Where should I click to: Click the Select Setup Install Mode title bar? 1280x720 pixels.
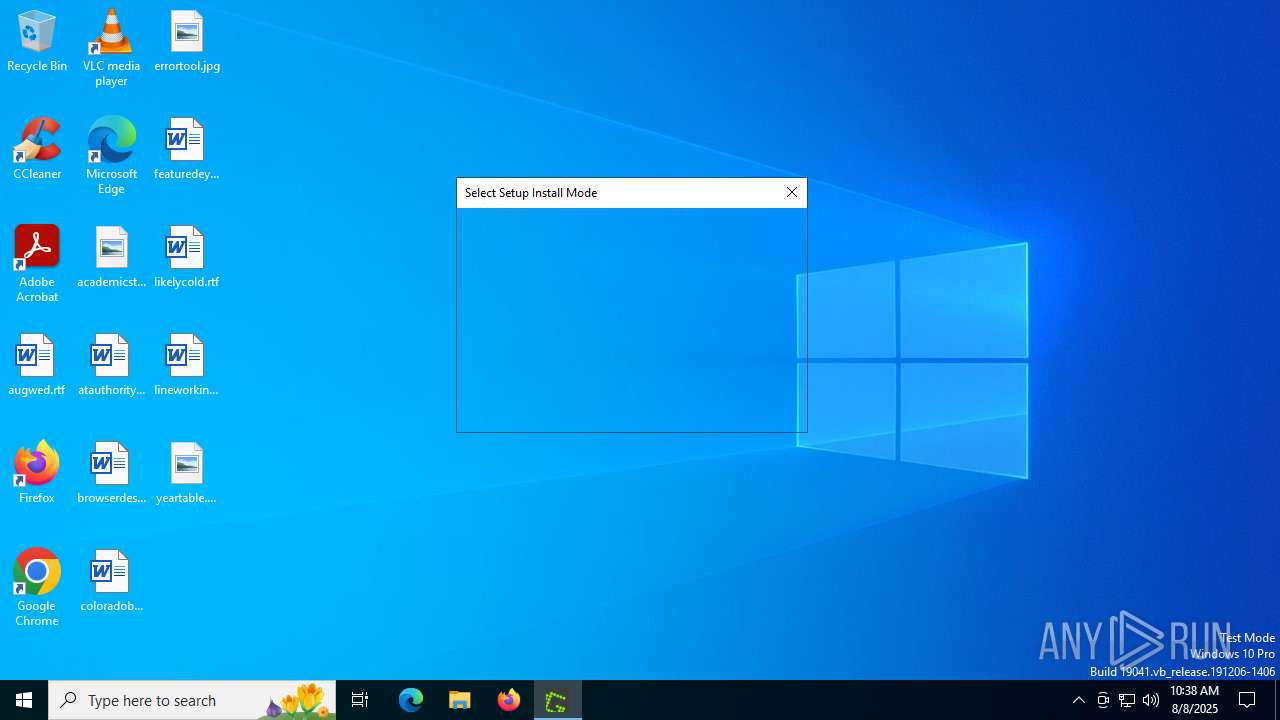pos(617,193)
